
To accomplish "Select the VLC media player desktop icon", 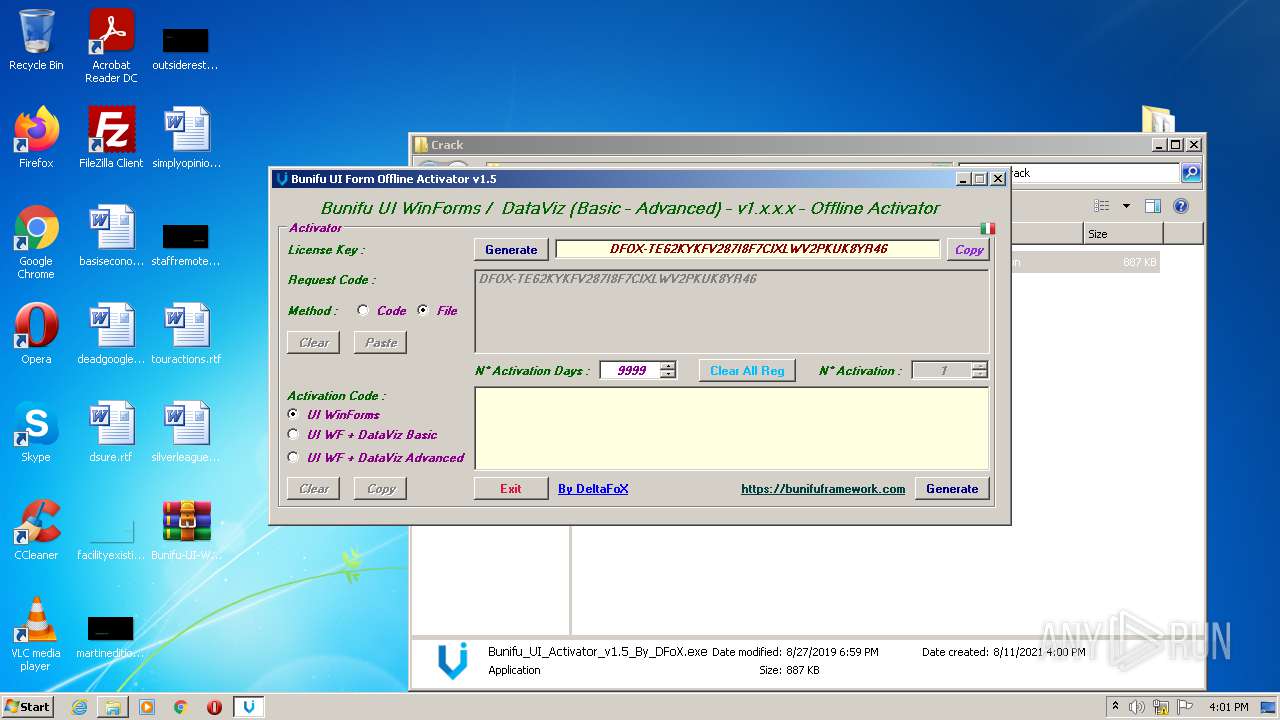I will pos(36,634).
